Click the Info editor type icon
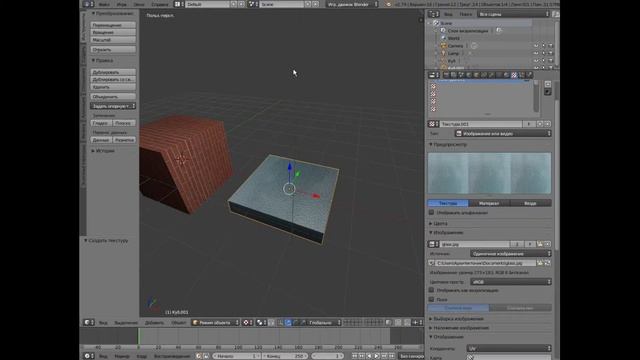 pyautogui.click(x=89, y=4)
